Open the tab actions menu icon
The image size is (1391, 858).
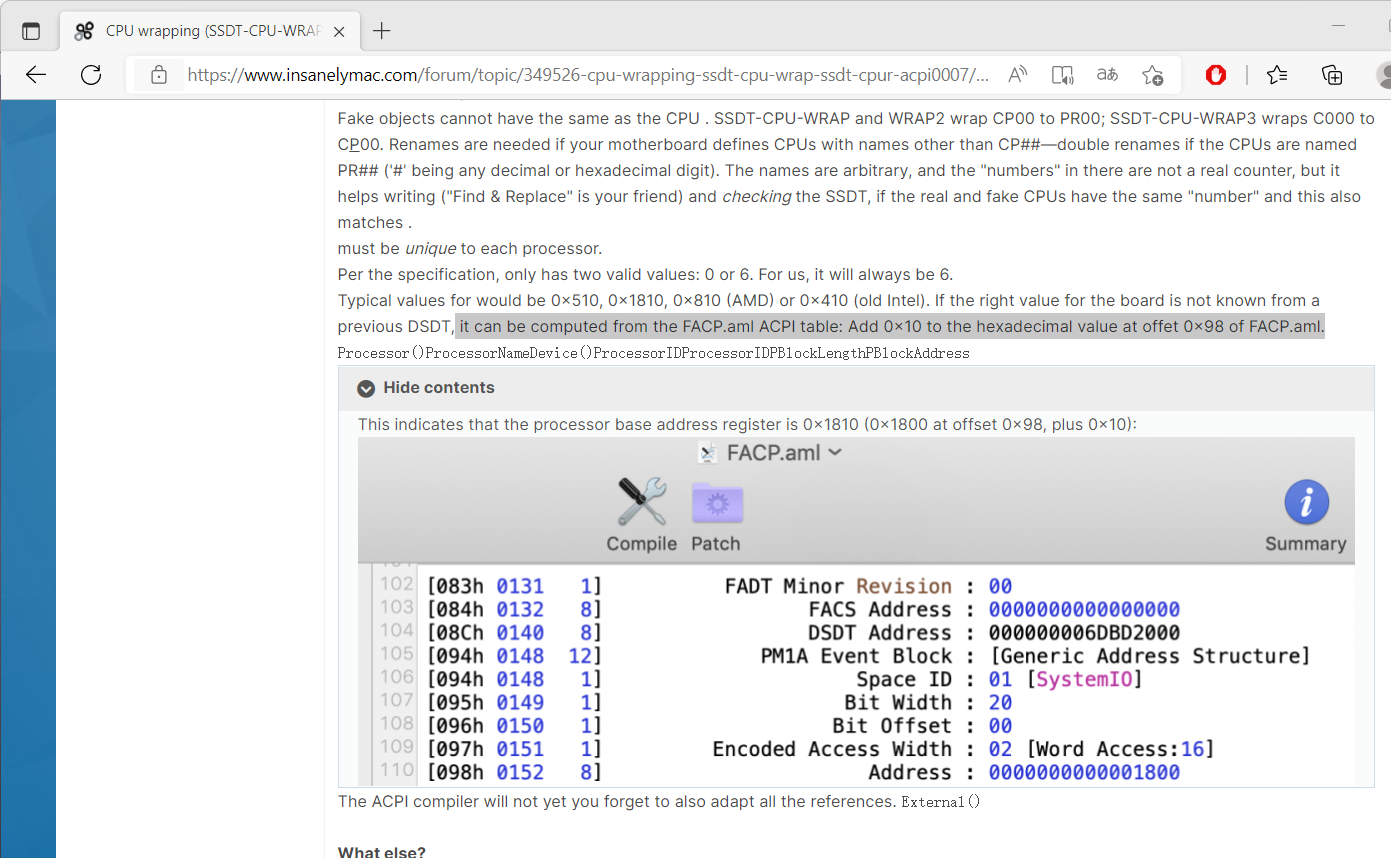point(31,31)
